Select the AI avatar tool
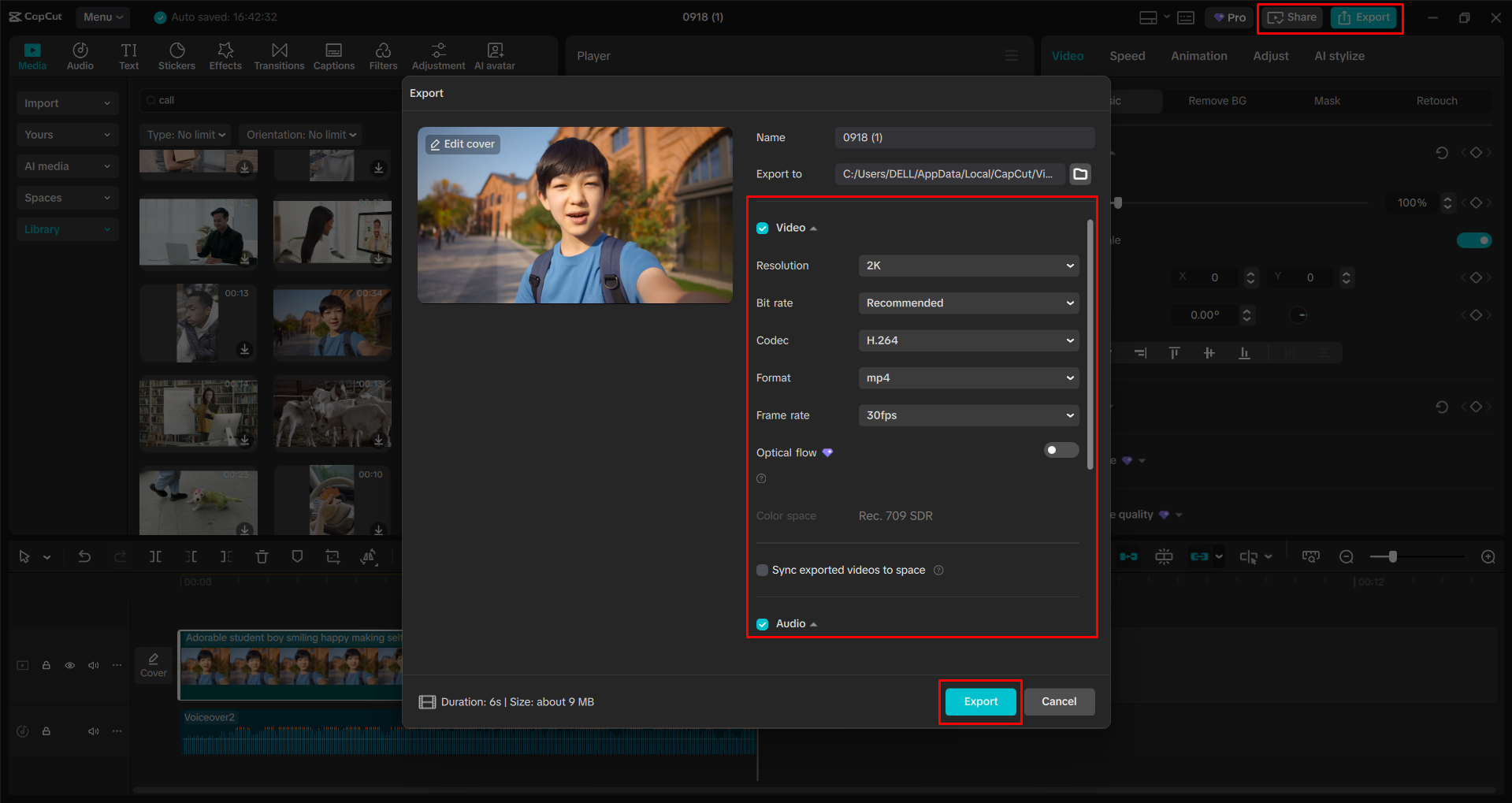 pyautogui.click(x=494, y=55)
